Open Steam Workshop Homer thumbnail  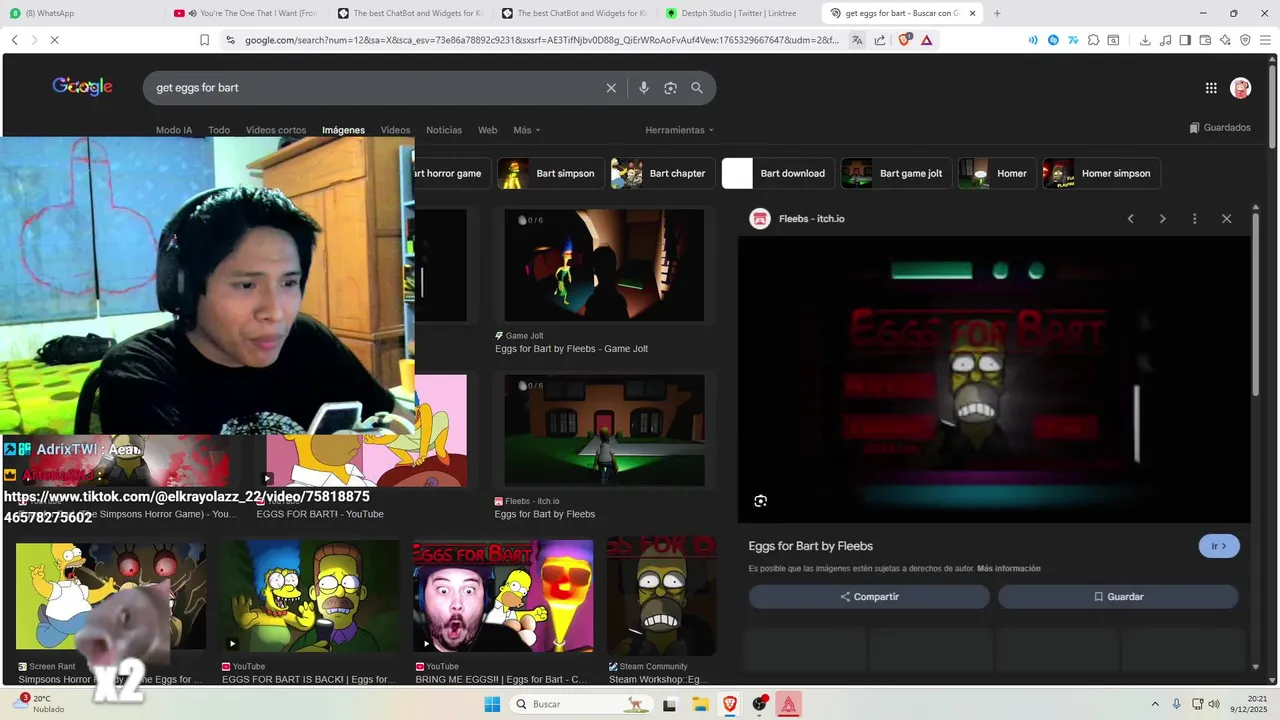[661, 598]
